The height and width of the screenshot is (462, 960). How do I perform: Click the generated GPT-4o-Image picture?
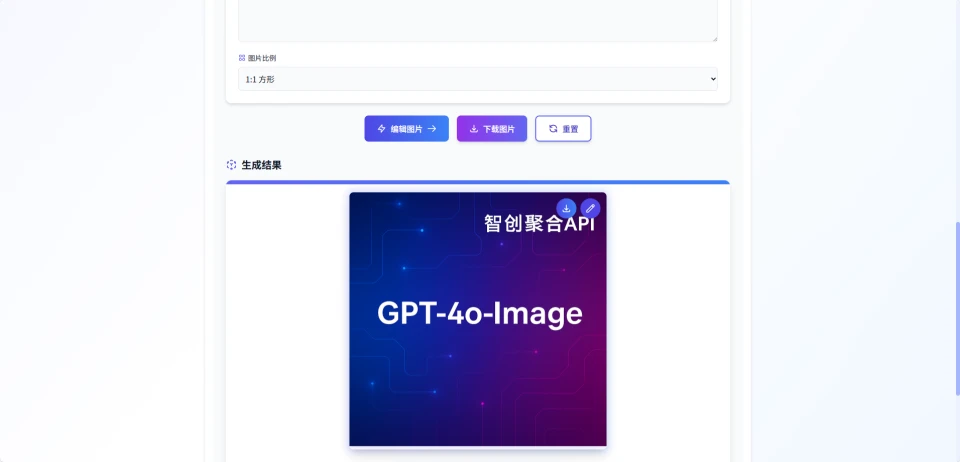click(x=478, y=319)
